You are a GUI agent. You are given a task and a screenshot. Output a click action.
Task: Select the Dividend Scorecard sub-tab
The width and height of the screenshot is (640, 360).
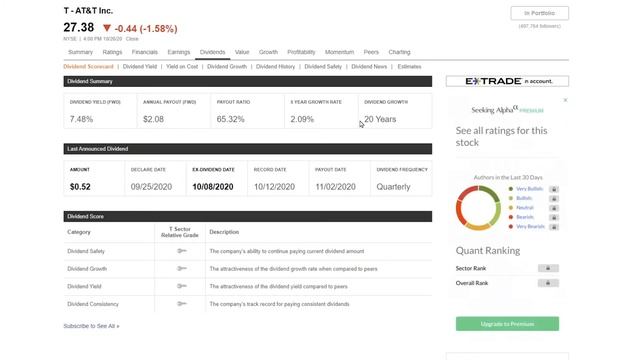pos(88,67)
